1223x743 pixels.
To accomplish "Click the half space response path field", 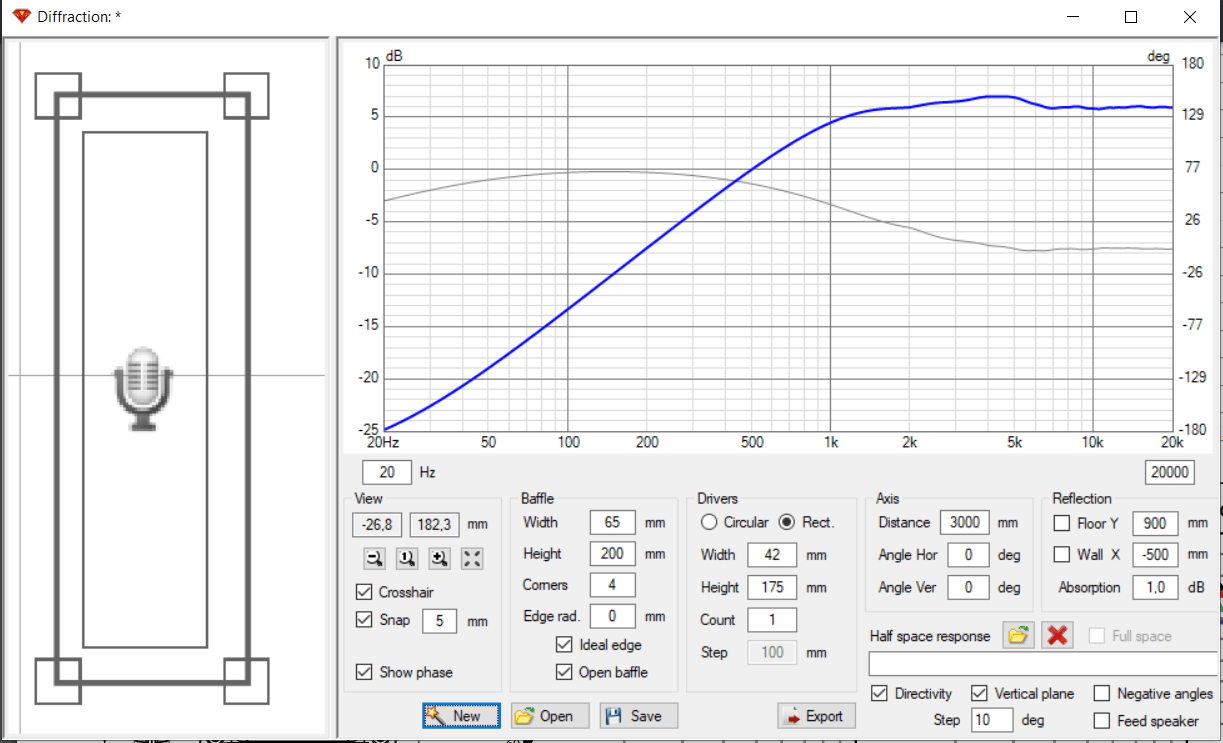I will [1045, 664].
